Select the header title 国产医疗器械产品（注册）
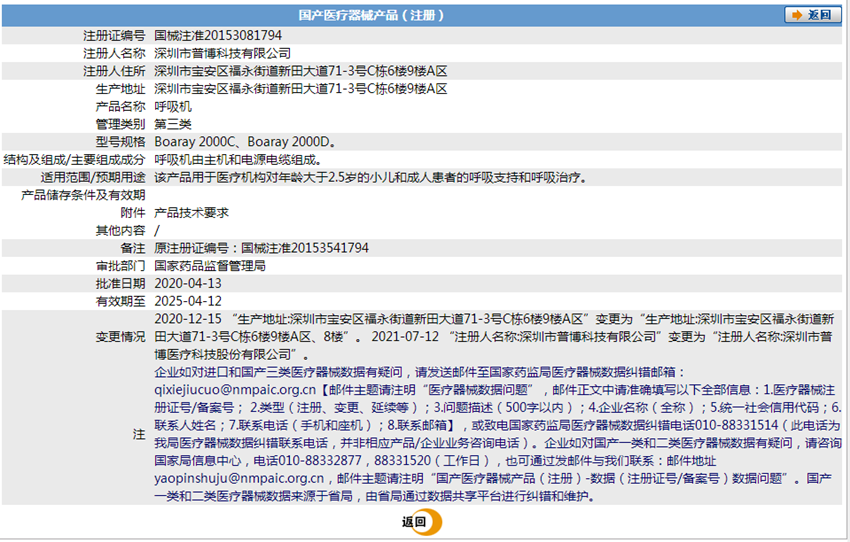 click(x=371, y=15)
